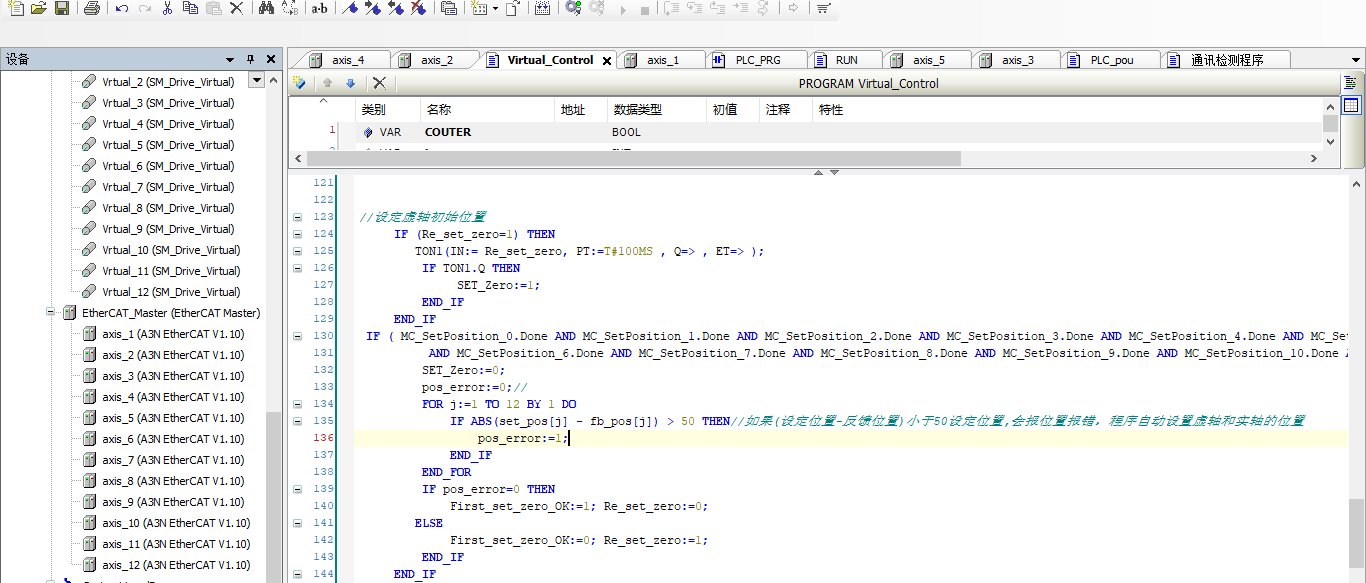This screenshot has height=583, width=1366.
Task: Select axis_6 (A3N EtherCAT V1.10) node
Action: point(172,439)
